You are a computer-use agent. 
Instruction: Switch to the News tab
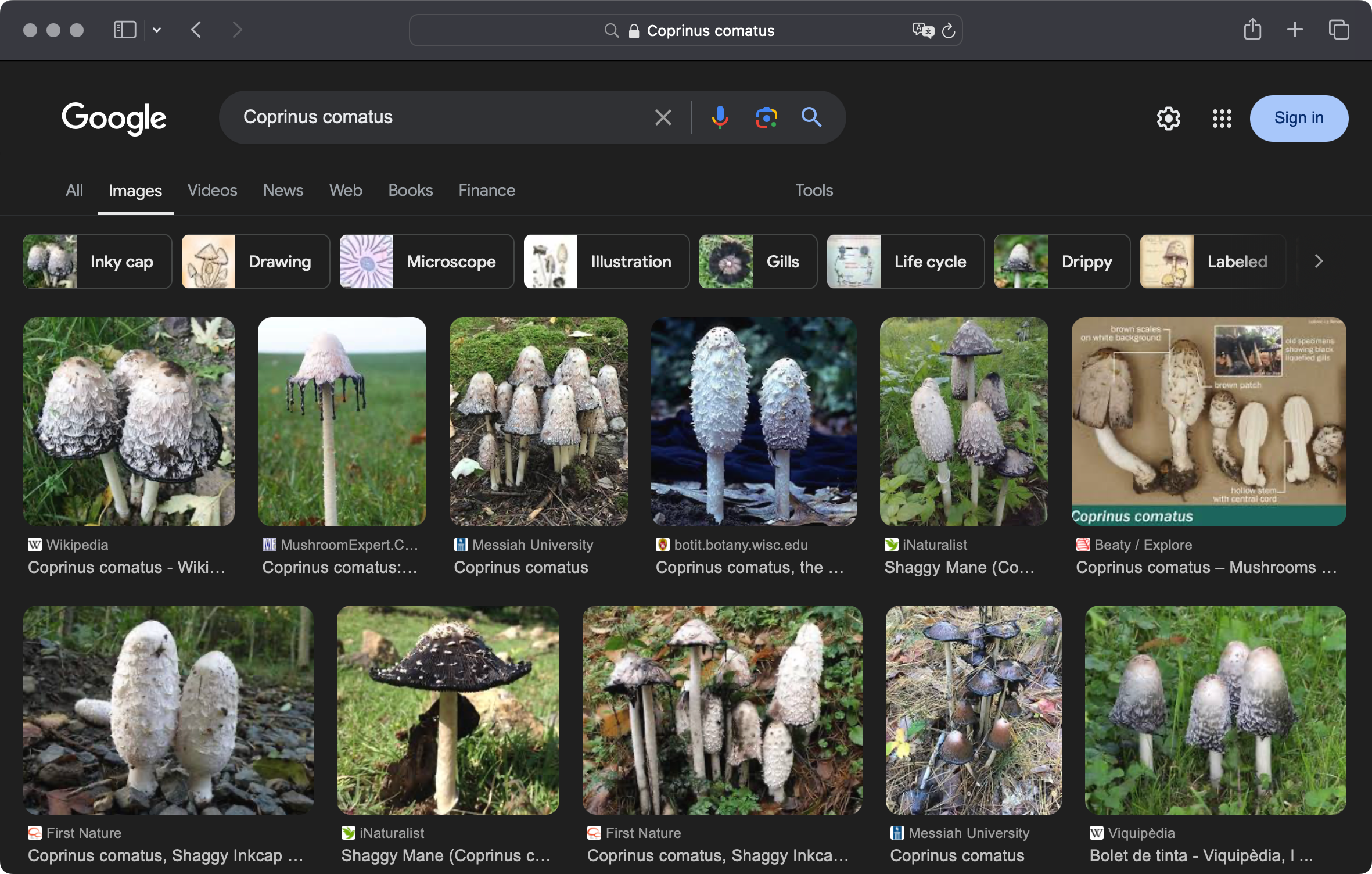(x=283, y=190)
